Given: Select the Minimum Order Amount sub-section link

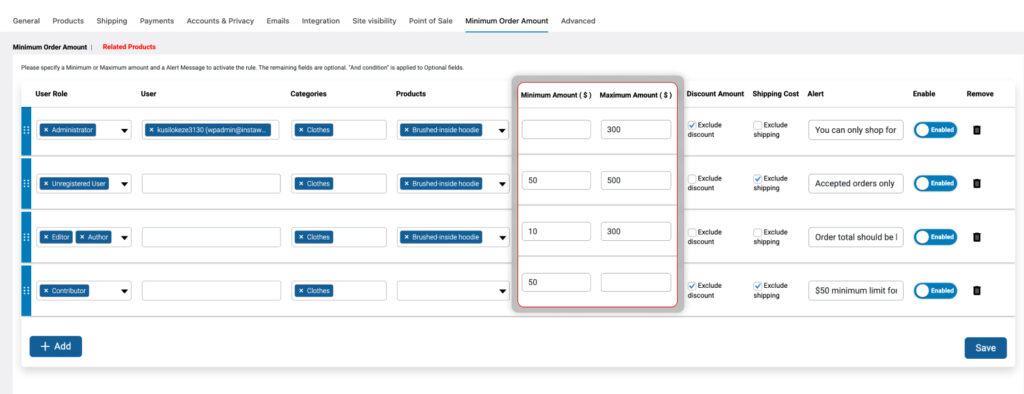Looking at the screenshot, I should coord(50,47).
